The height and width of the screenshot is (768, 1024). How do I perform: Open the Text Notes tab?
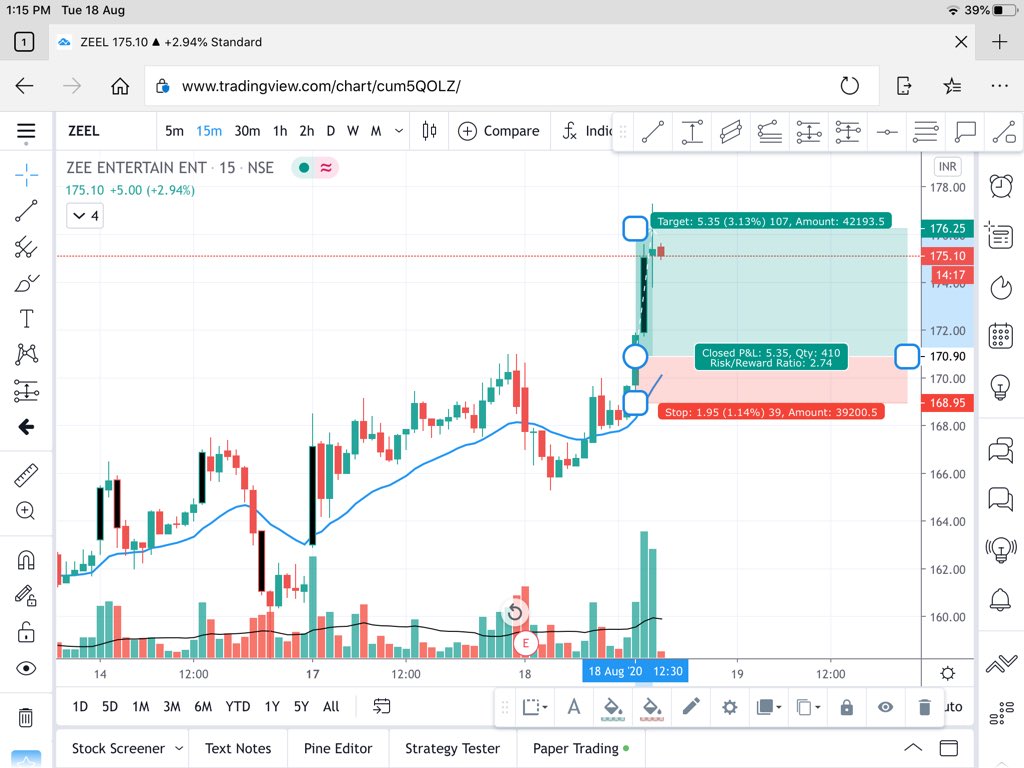(238, 748)
